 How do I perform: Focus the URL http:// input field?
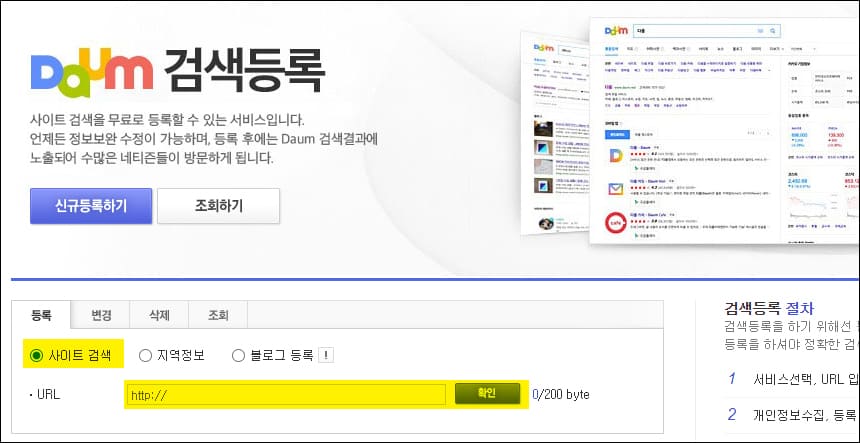click(286, 395)
